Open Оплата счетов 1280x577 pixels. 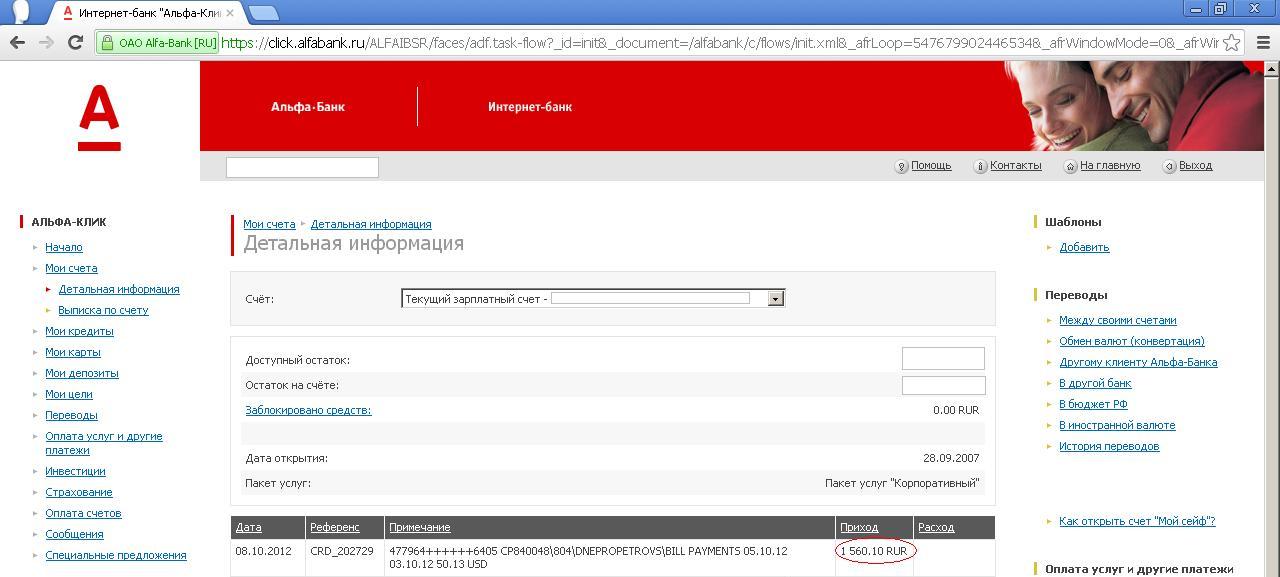(x=83, y=513)
